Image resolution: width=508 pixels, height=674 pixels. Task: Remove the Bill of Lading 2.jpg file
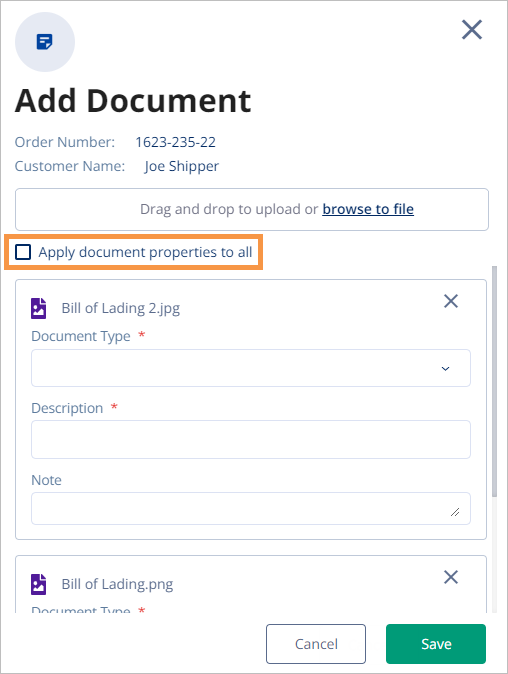[x=451, y=301]
